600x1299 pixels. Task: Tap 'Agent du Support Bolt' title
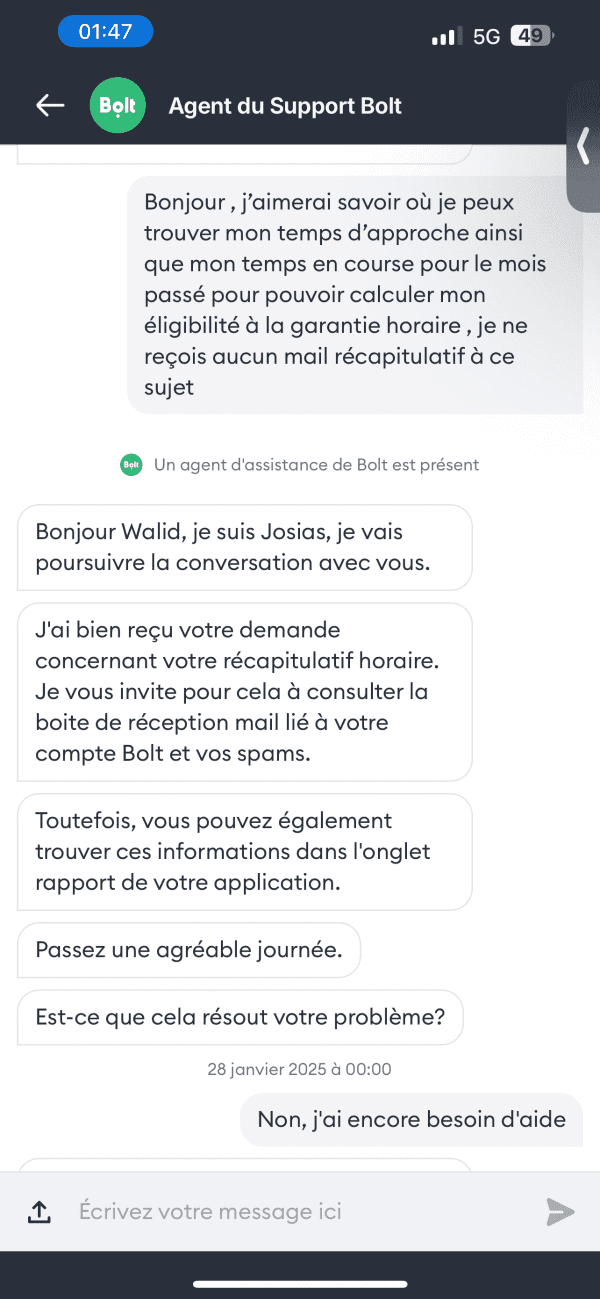[x=285, y=106]
